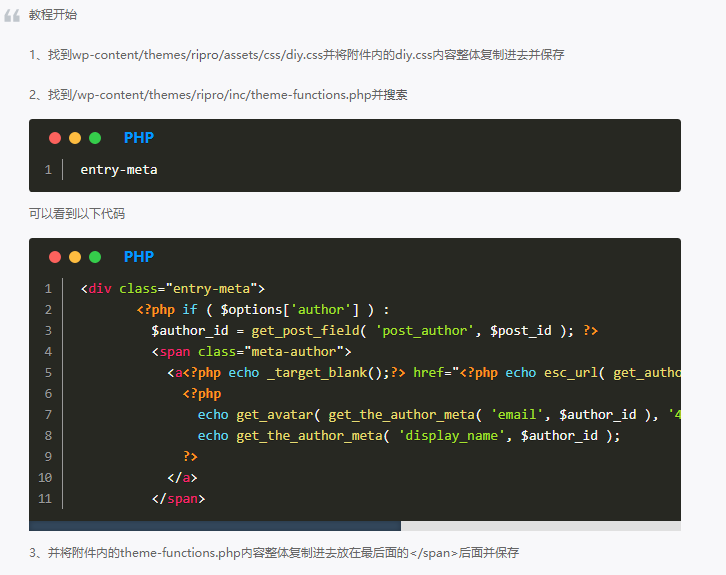Click the closing </span> tag on line 11
The image size is (726, 575).
tap(178, 498)
